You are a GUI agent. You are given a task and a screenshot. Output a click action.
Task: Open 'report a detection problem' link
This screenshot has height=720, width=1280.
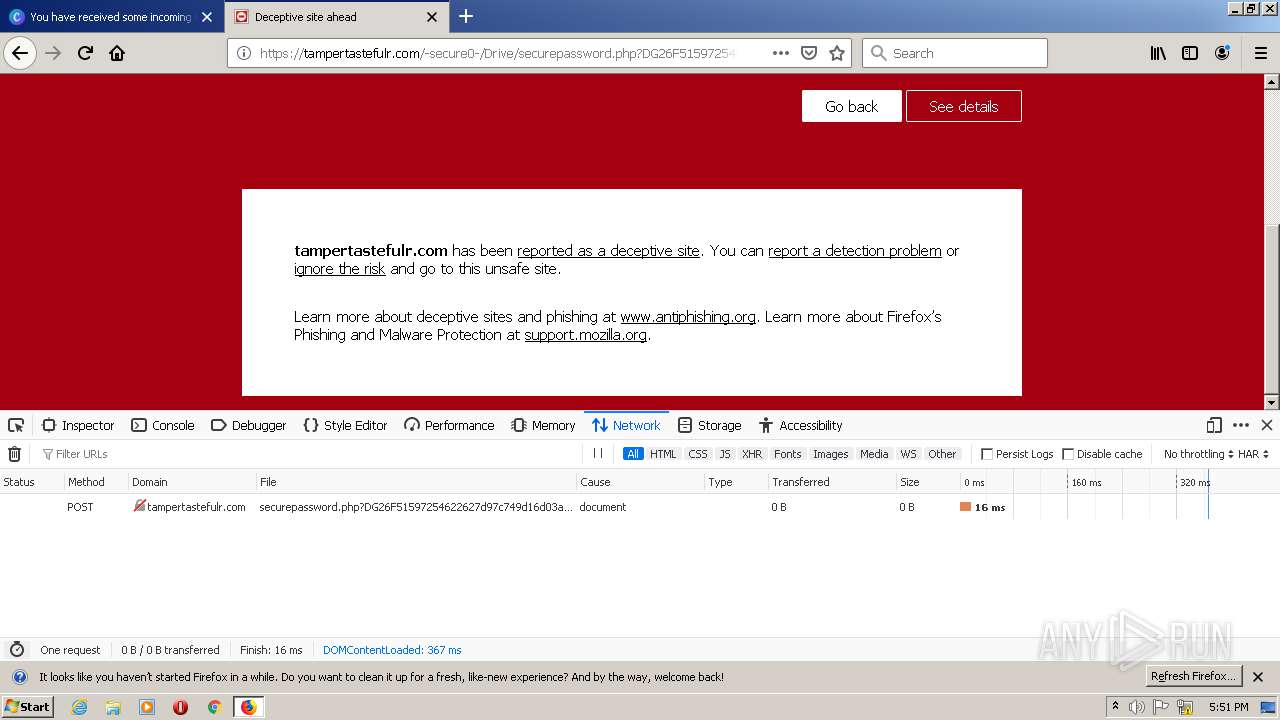pyautogui.click(x=855, y=251)
